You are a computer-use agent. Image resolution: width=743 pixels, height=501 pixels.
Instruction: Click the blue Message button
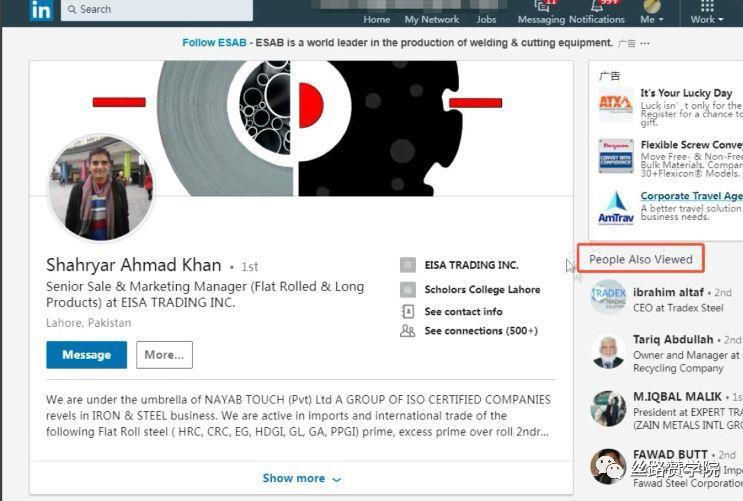point(87,355)
